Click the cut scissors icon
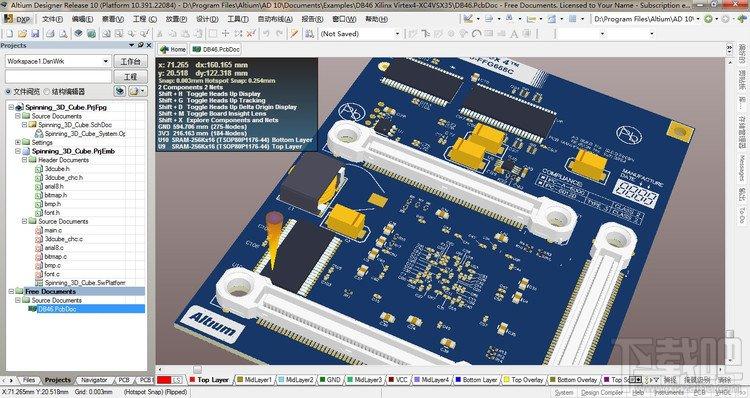The image size is (750, 398). pyautogui.click(x=159, y=33)
